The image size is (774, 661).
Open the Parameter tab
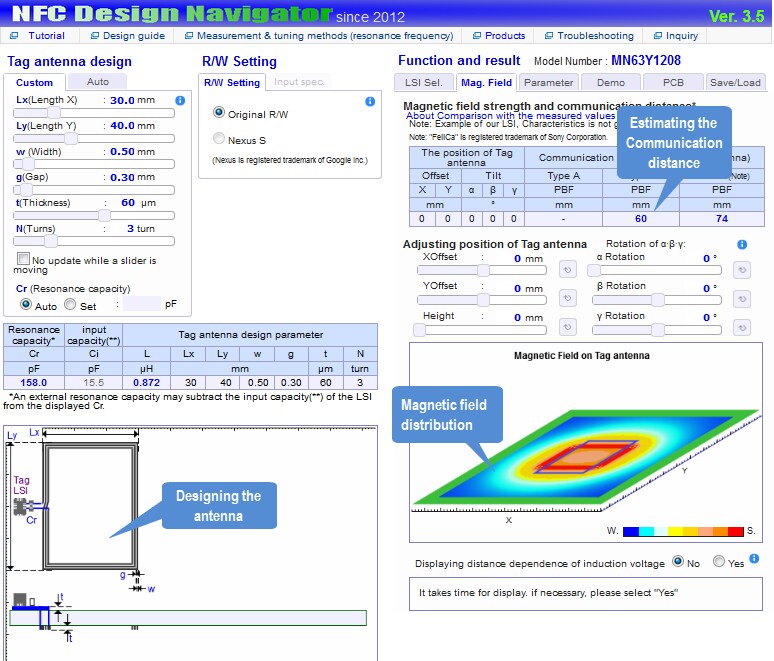click(x=548, y=83)
